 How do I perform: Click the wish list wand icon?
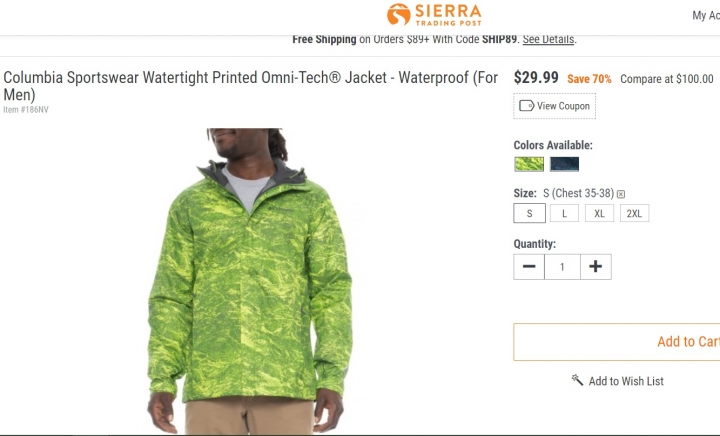(x=577, y=380)
